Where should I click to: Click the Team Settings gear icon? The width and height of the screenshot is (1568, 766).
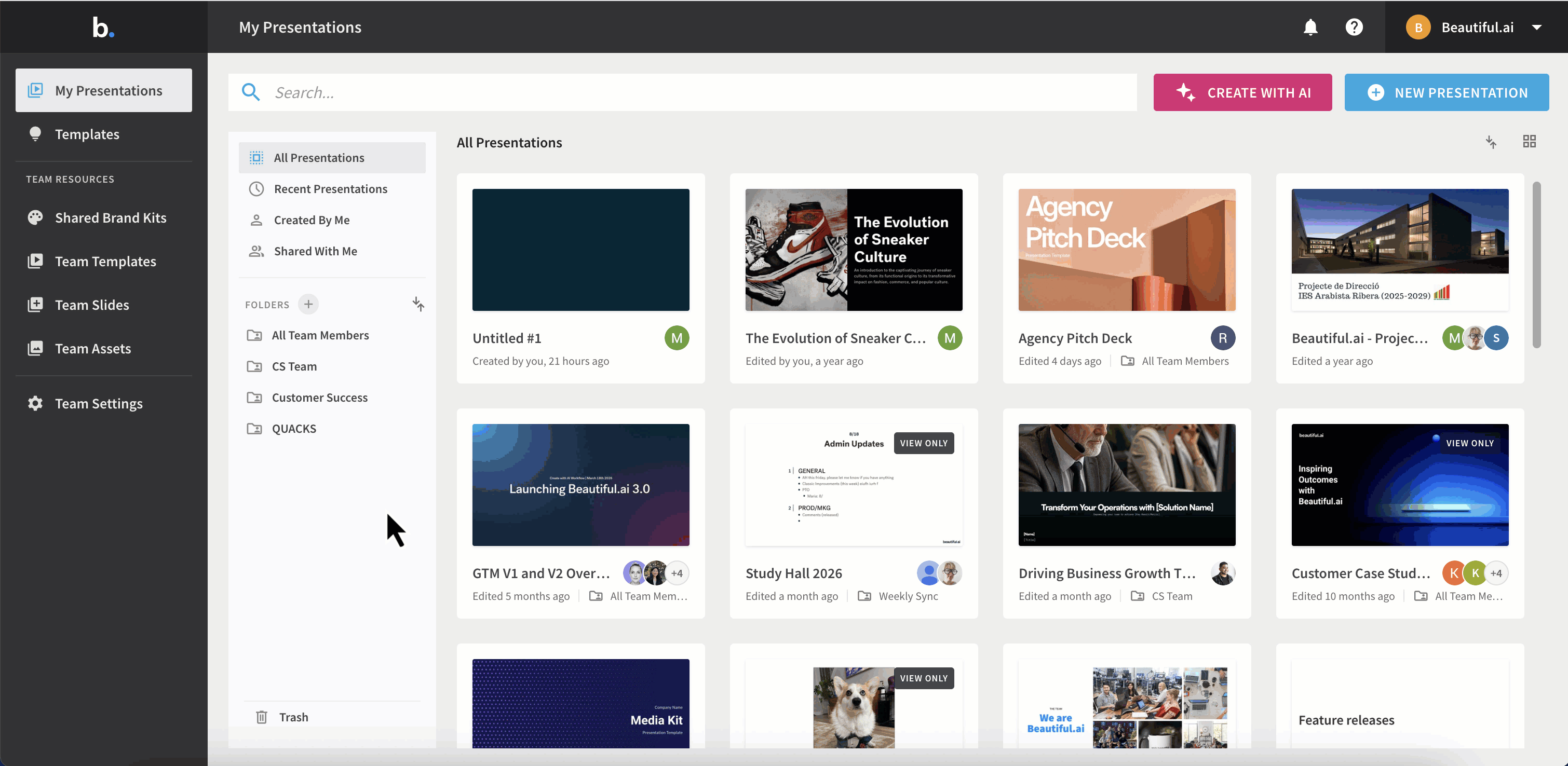point(35,403)
